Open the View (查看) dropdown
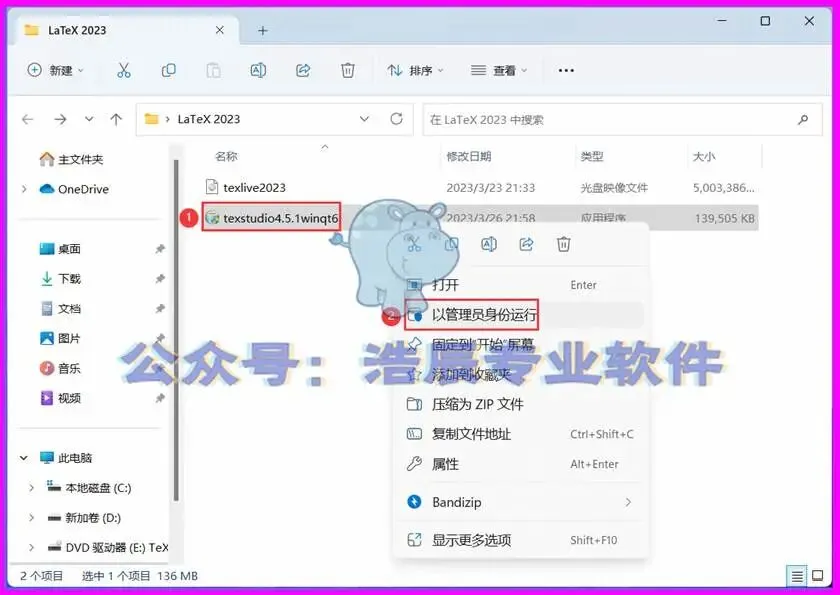This screenshot has width=840, height=595. click(x=499, y=70)
